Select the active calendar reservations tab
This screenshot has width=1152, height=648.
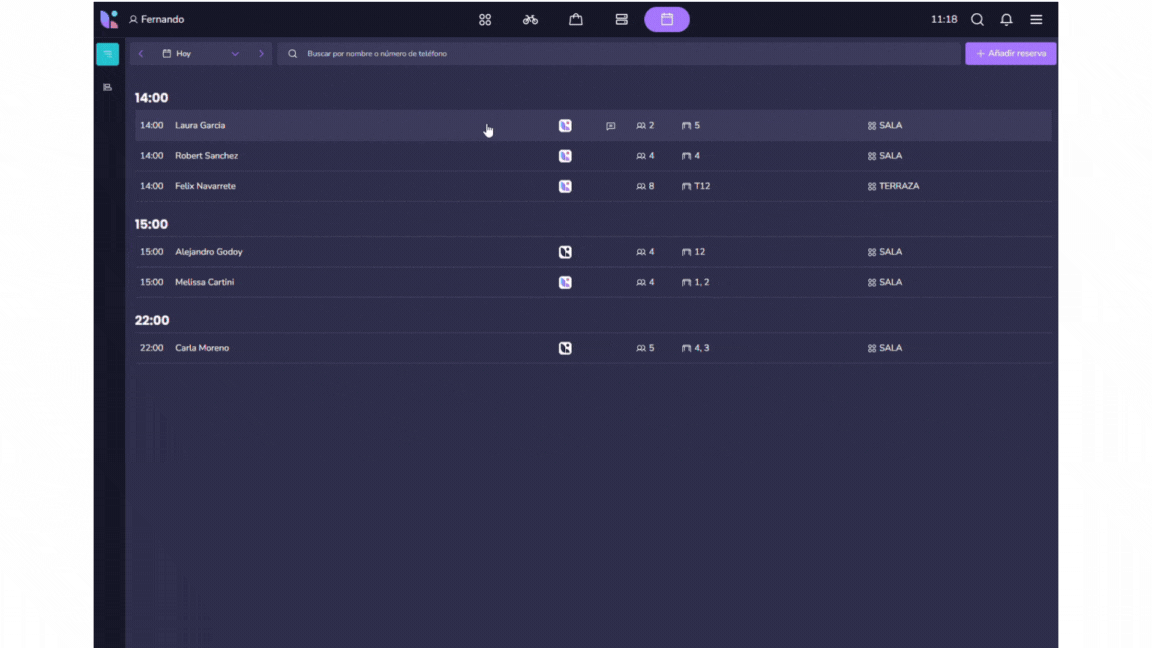666,19
